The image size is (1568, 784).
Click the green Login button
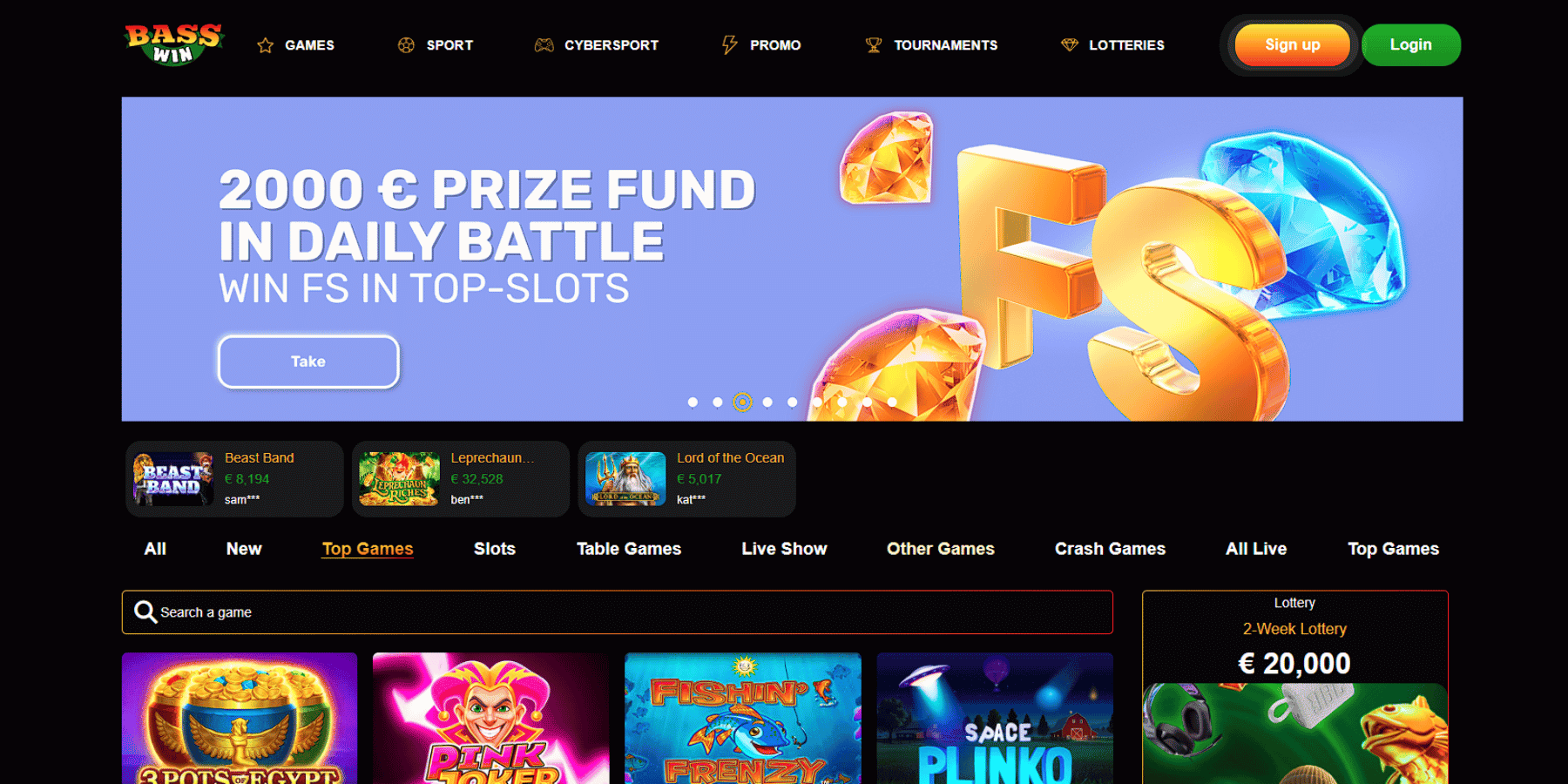tap(1411, 44)
